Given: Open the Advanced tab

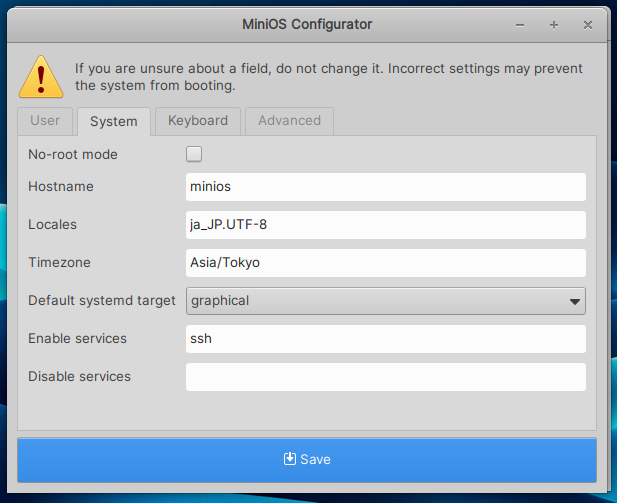Looking at the screenshot, I should (289, 121).
